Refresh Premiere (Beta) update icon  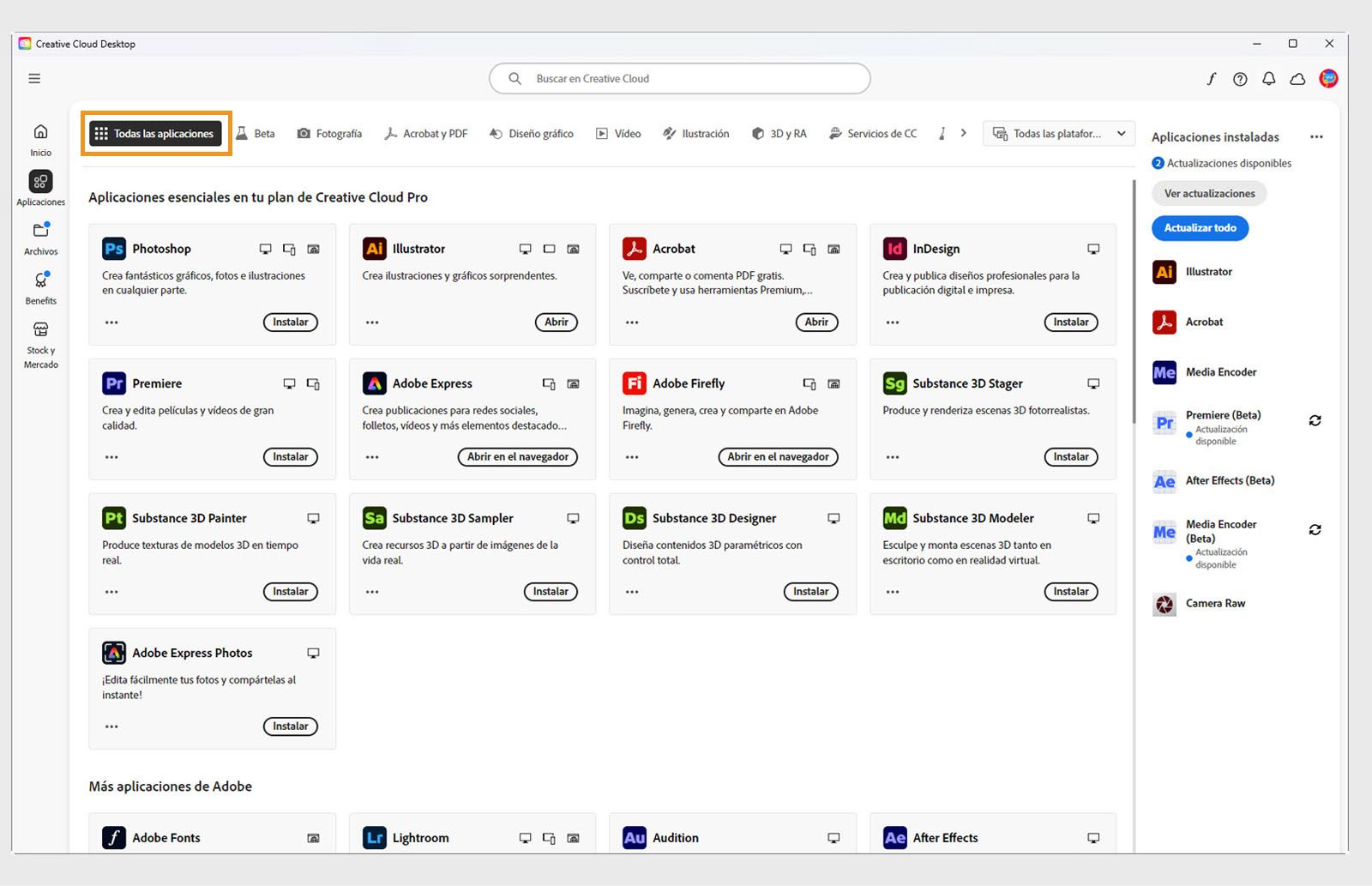coord(1315,420)
